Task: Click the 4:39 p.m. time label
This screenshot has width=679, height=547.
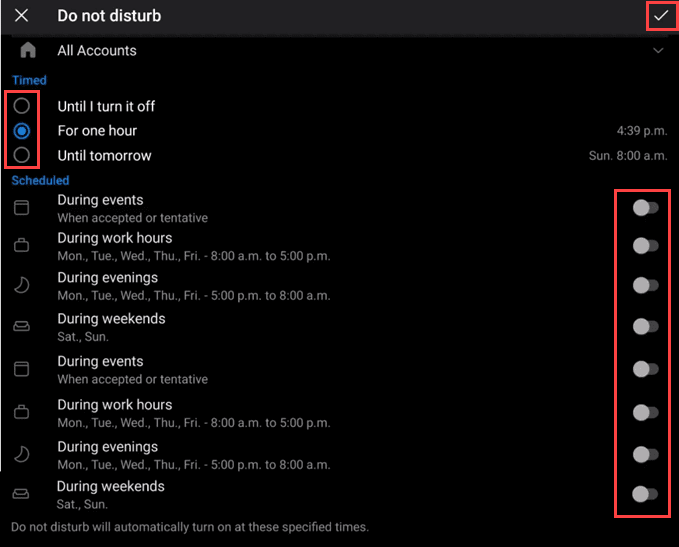Action: click(642, 131)
